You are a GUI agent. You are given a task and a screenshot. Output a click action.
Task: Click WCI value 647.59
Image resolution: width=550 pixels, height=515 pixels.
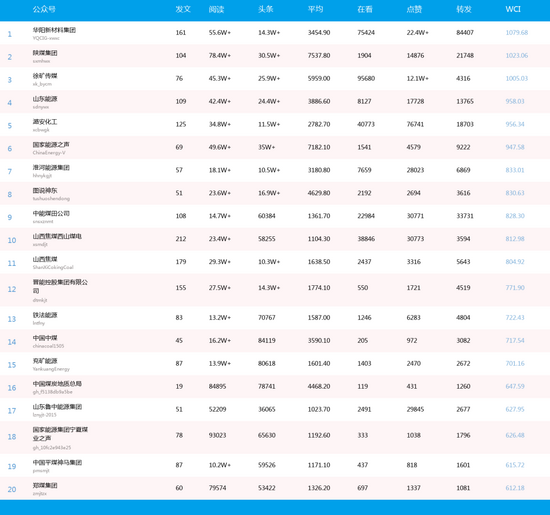tap(515, 386)
